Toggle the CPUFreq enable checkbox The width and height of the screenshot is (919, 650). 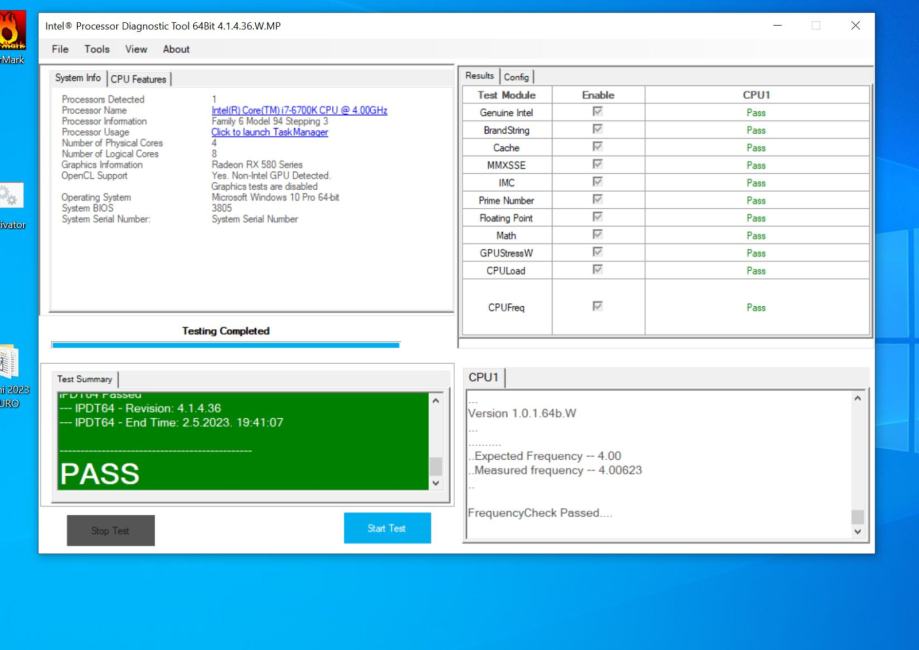(x=598, y=308)
